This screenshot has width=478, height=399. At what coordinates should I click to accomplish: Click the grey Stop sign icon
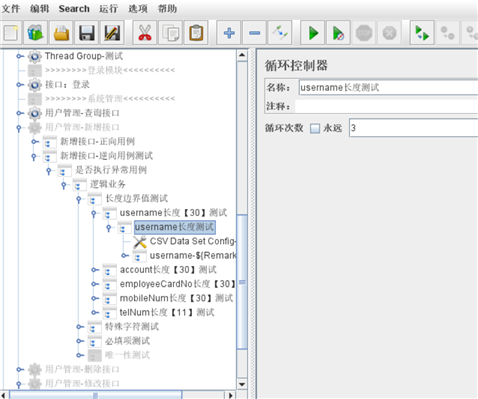tap(364, 33)
